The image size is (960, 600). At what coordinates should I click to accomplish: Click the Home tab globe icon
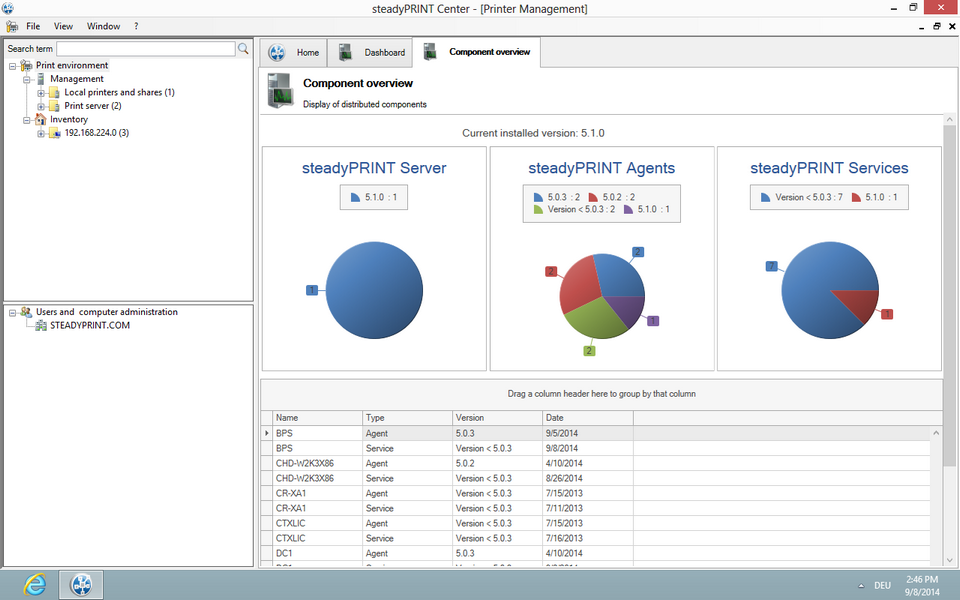277,53
